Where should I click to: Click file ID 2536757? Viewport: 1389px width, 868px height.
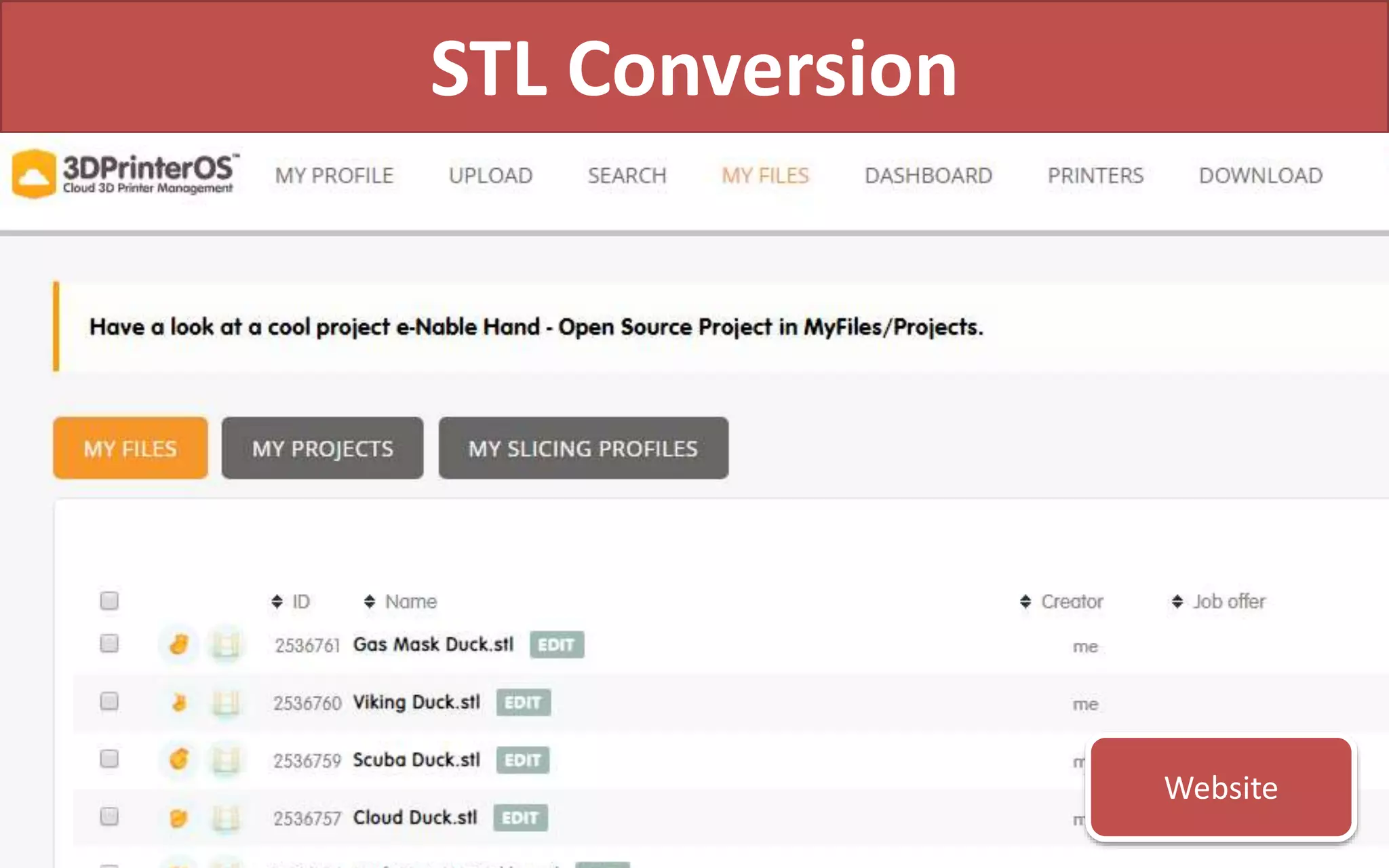(307, 818)
